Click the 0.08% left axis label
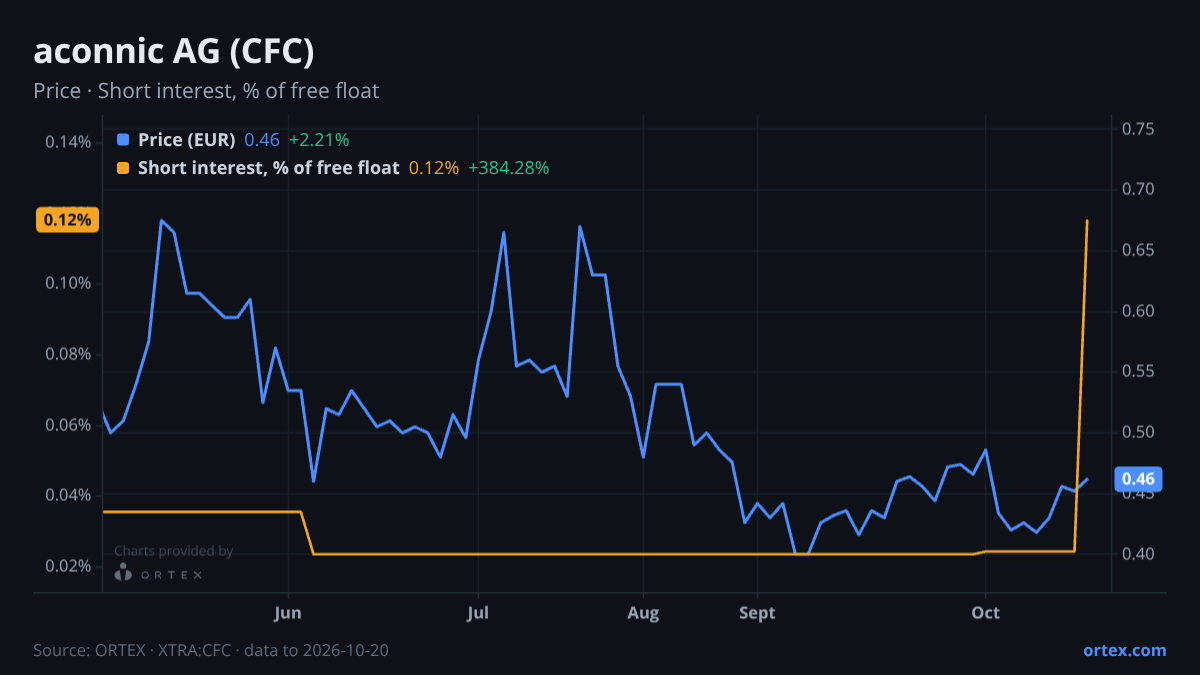The height and width of the screenshot is (675, 1200). click(68, 354)
